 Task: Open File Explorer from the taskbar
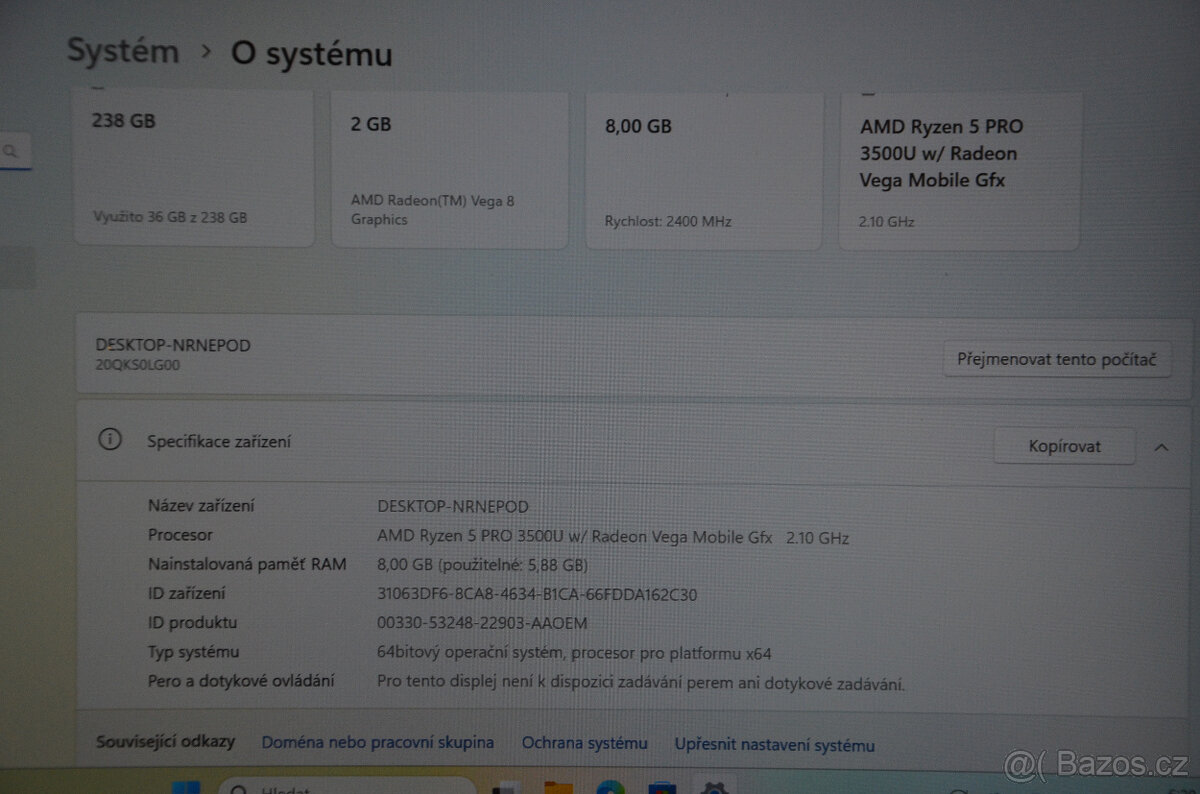click(x=558, y=788)
